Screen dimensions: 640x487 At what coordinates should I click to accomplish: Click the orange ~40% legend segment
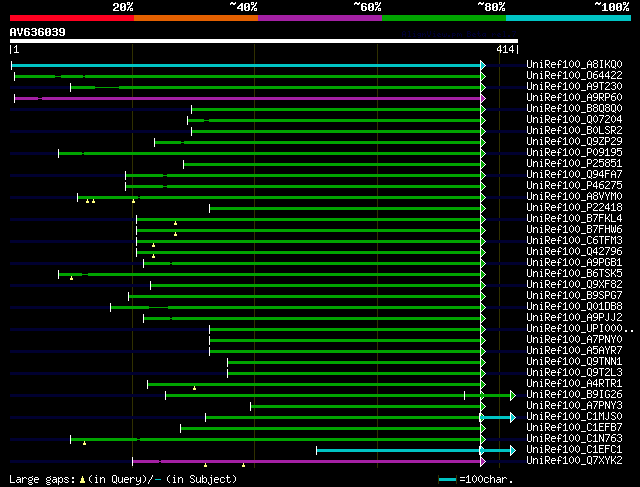pyautogui.click(x=196, y=18)
